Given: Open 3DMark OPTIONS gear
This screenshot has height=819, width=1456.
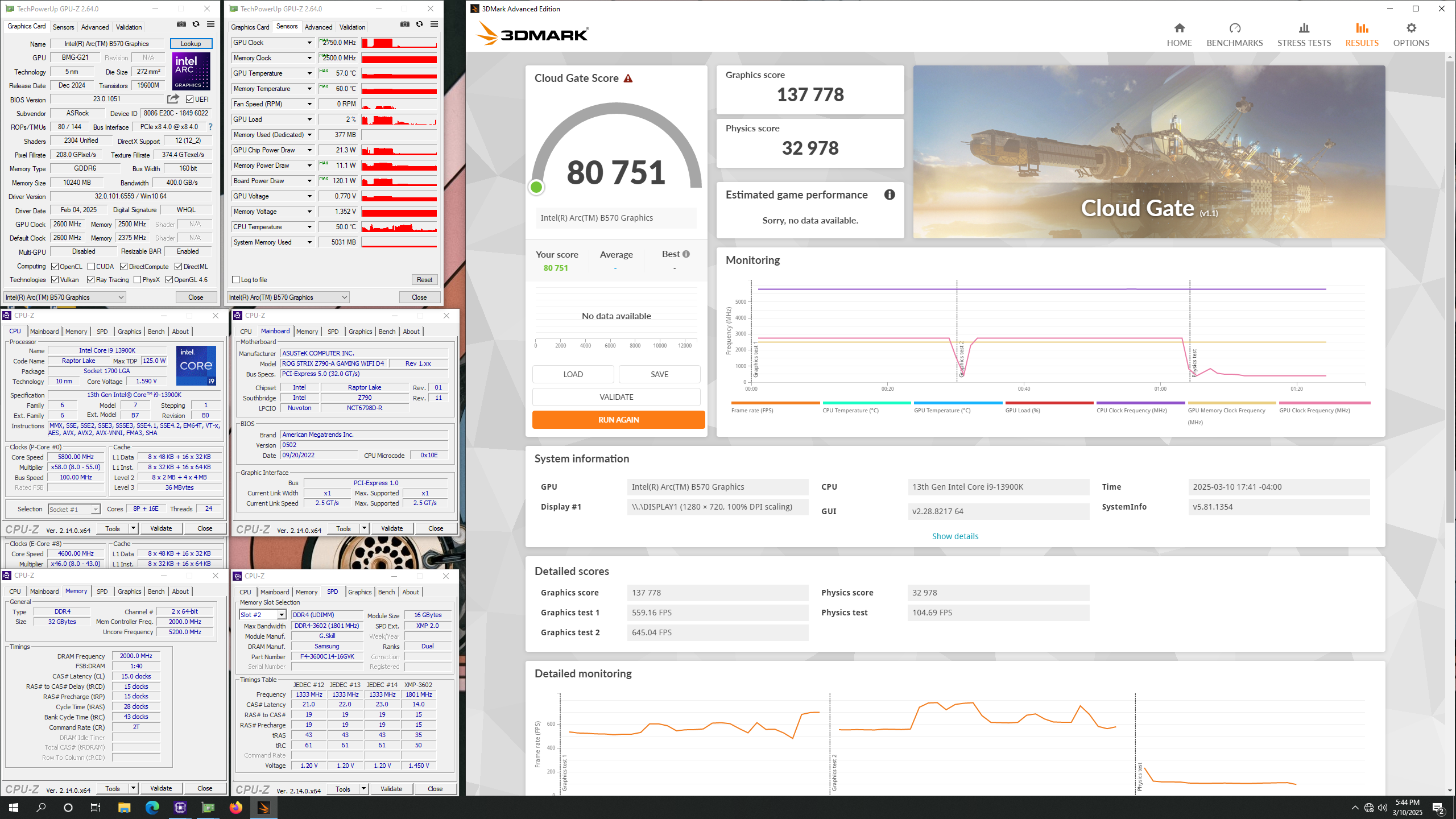Looking at the screenshot, I should [x=1411, y=28].
